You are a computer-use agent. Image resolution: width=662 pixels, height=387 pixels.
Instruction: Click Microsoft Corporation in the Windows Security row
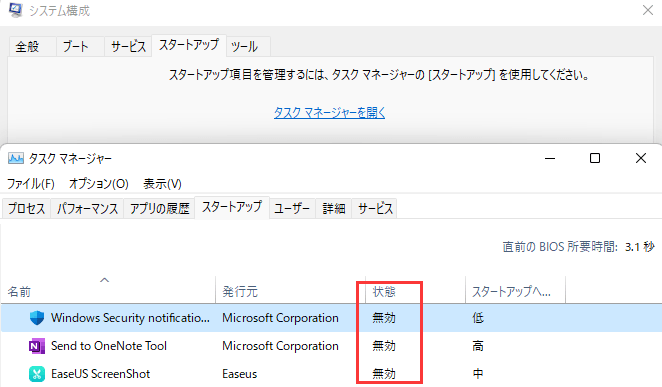click(280, 318)
